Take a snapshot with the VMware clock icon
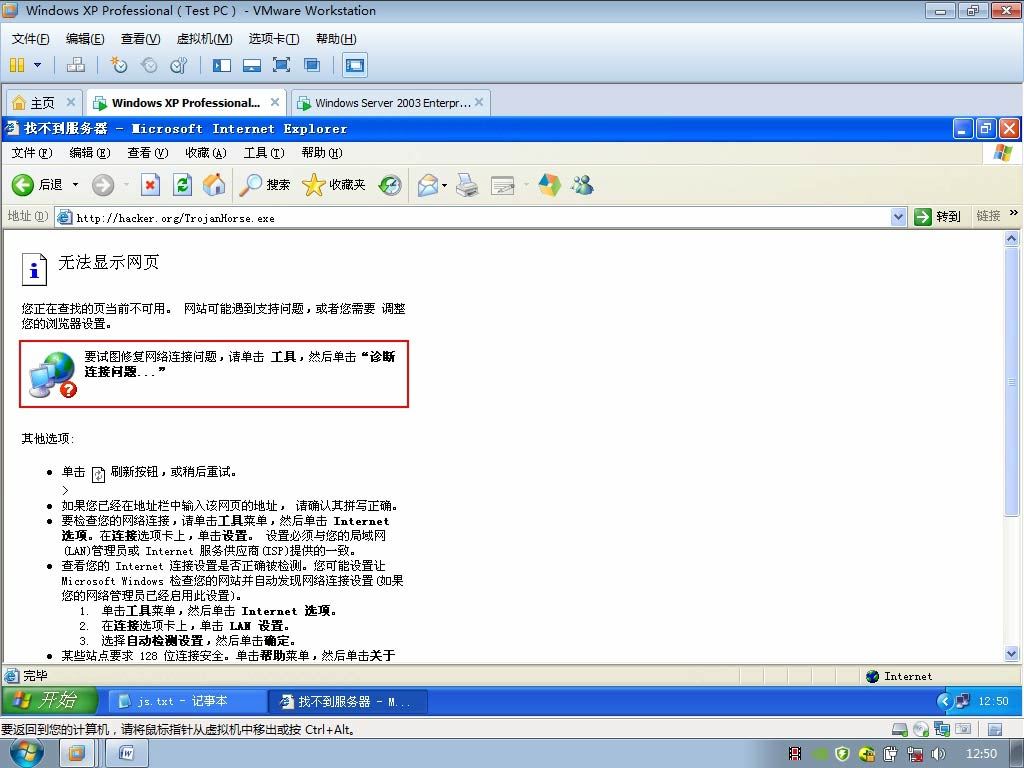 118,65
